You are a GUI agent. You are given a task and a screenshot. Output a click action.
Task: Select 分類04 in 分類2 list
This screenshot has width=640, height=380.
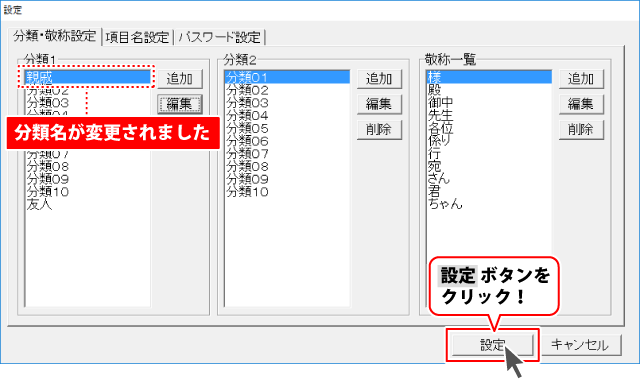[287, 116]
